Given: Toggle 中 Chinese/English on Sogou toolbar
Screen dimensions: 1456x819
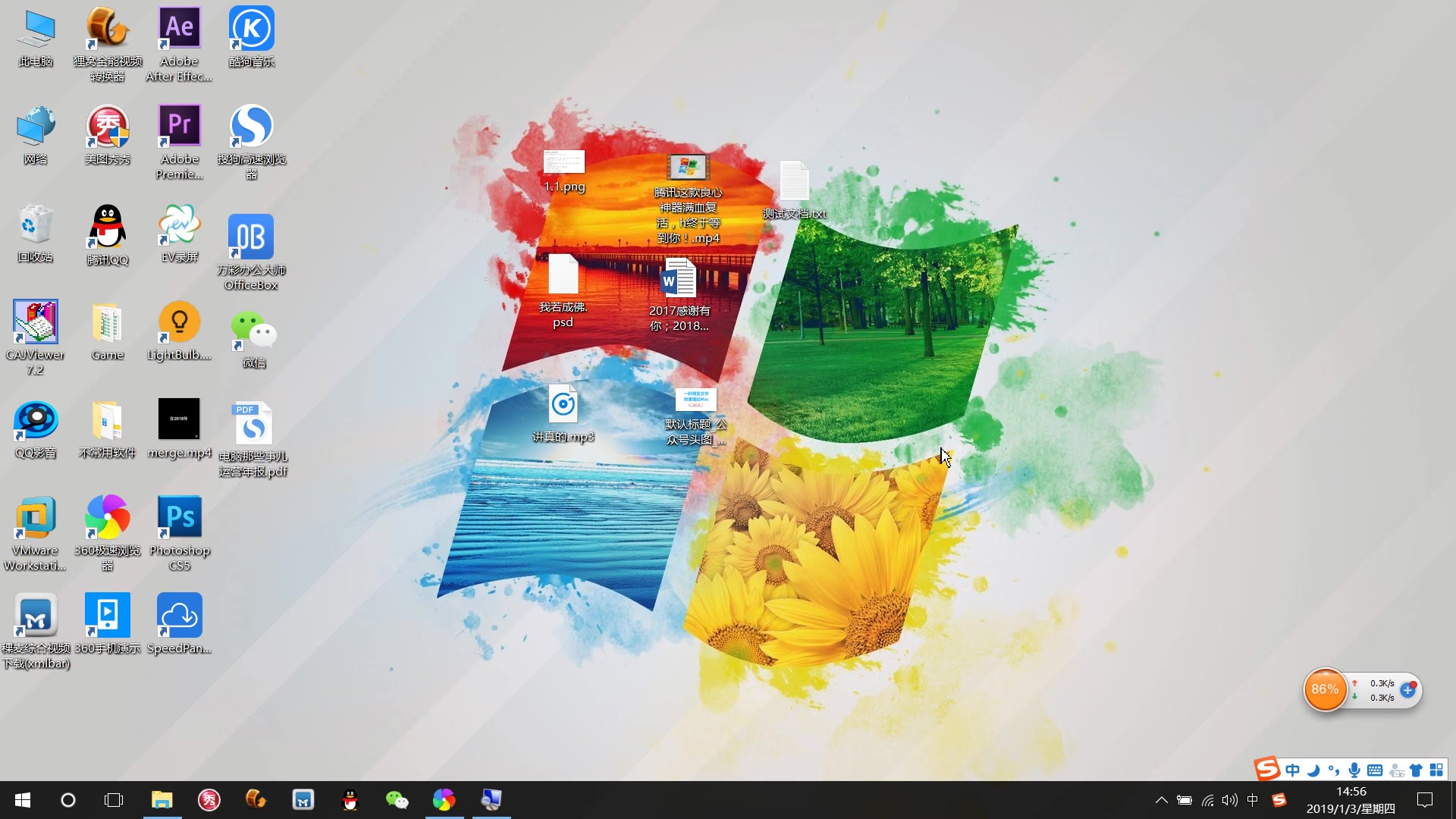Looking at the screenshot, I should [1293, 770].
